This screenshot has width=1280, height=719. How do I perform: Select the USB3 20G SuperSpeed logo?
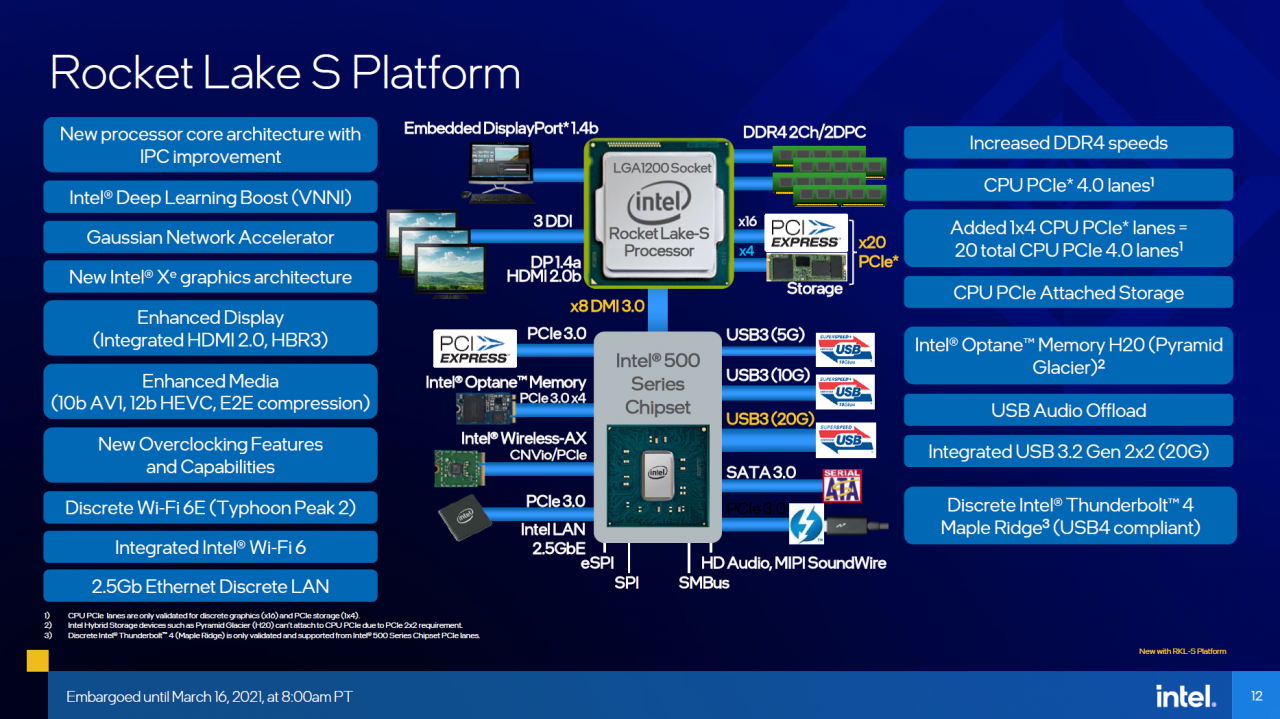(x=845, y=440)
